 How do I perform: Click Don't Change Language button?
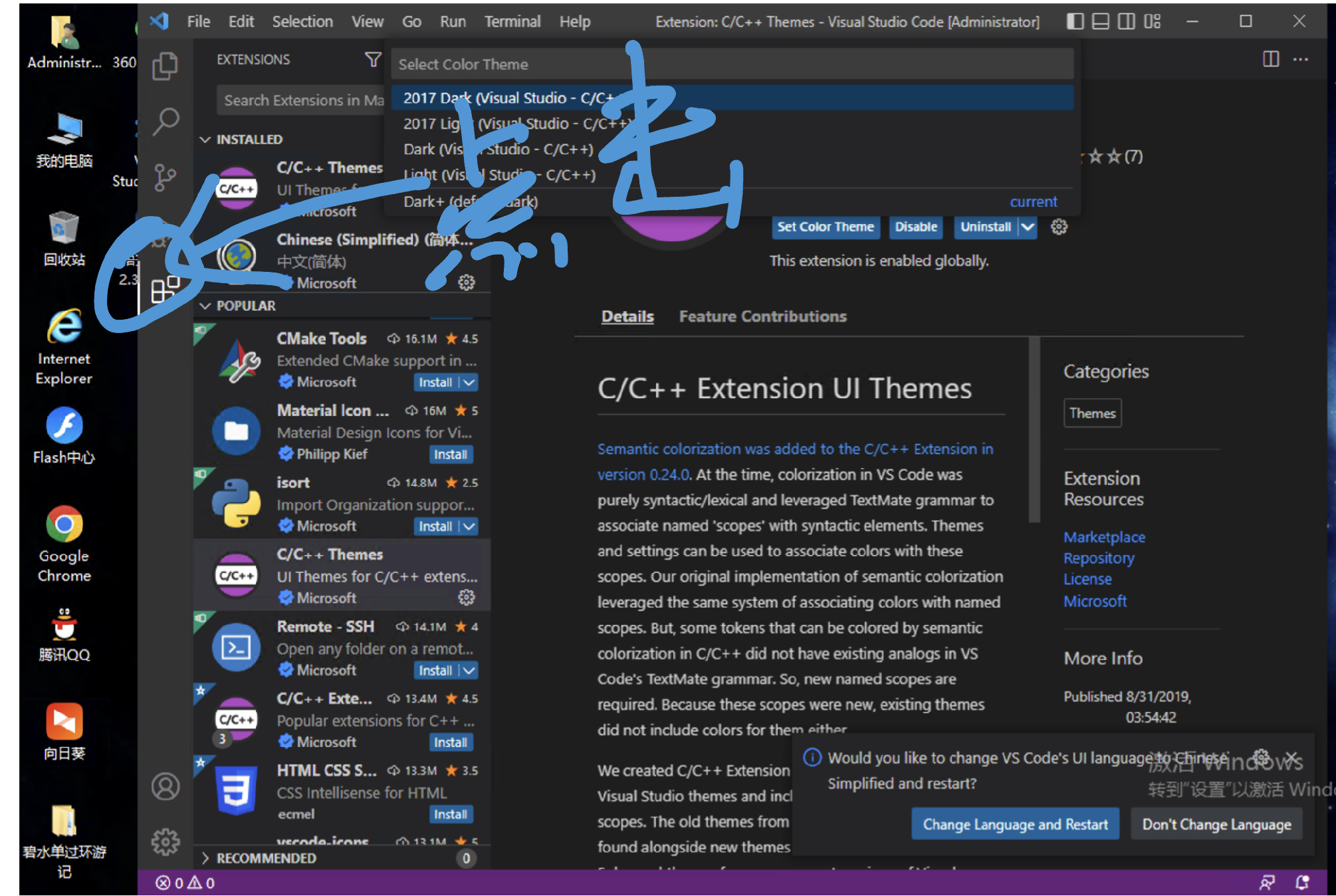pyautogui.click(x=1216, y=824)
